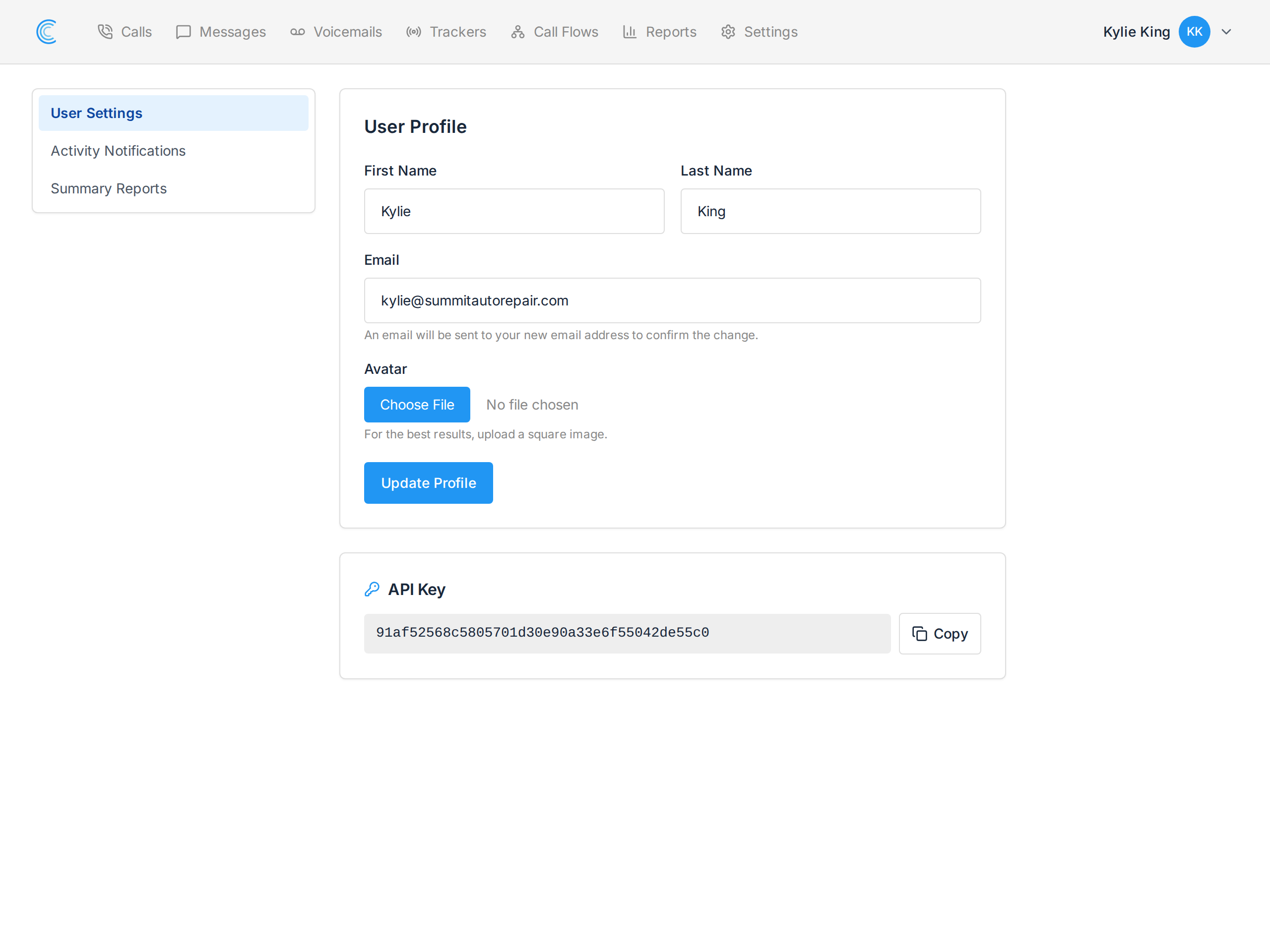1270x952 pixels.
Task: Click the First Name label
Action: (400, 171)
